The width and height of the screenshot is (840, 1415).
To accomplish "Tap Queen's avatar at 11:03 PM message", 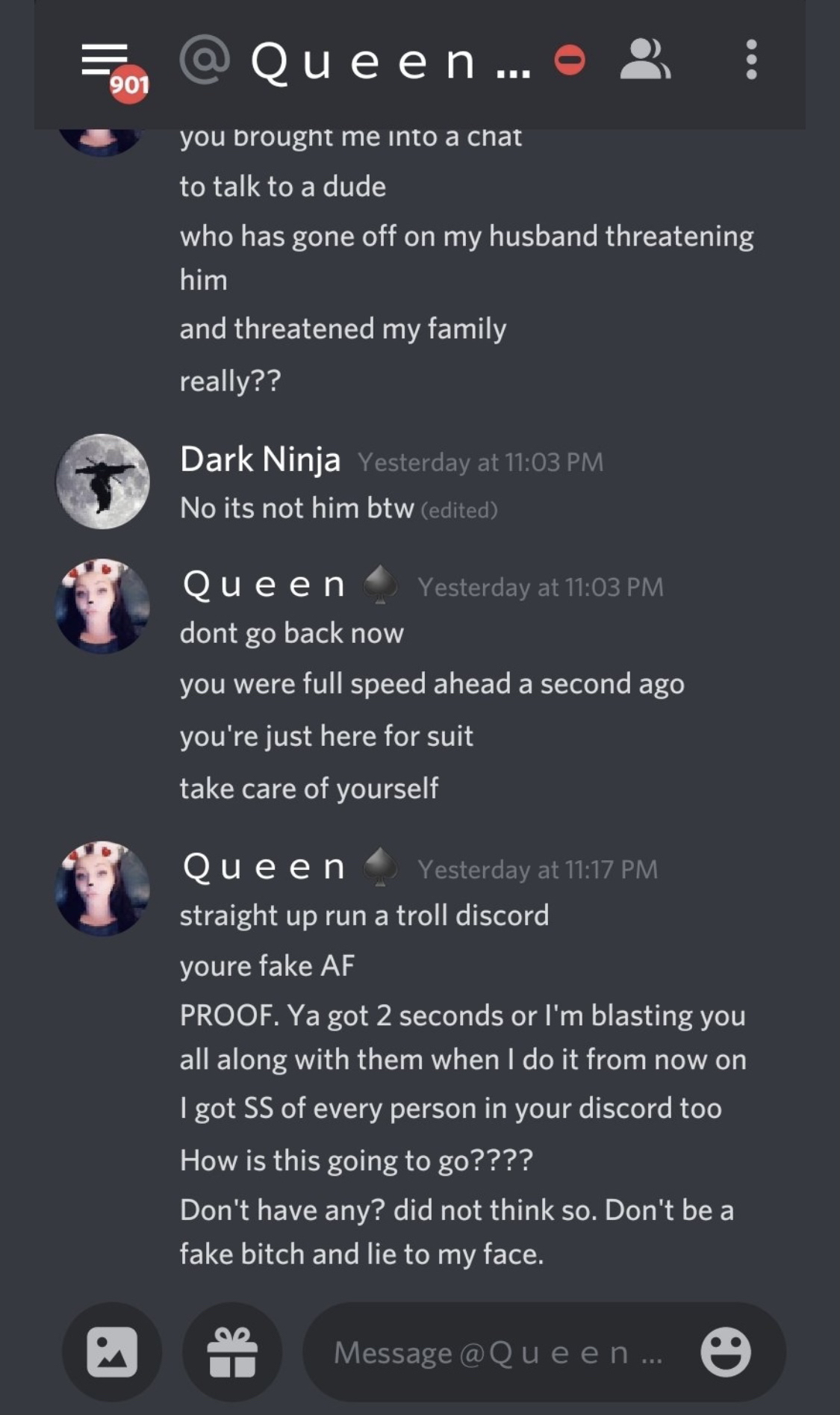I will [x=103, y=606].
